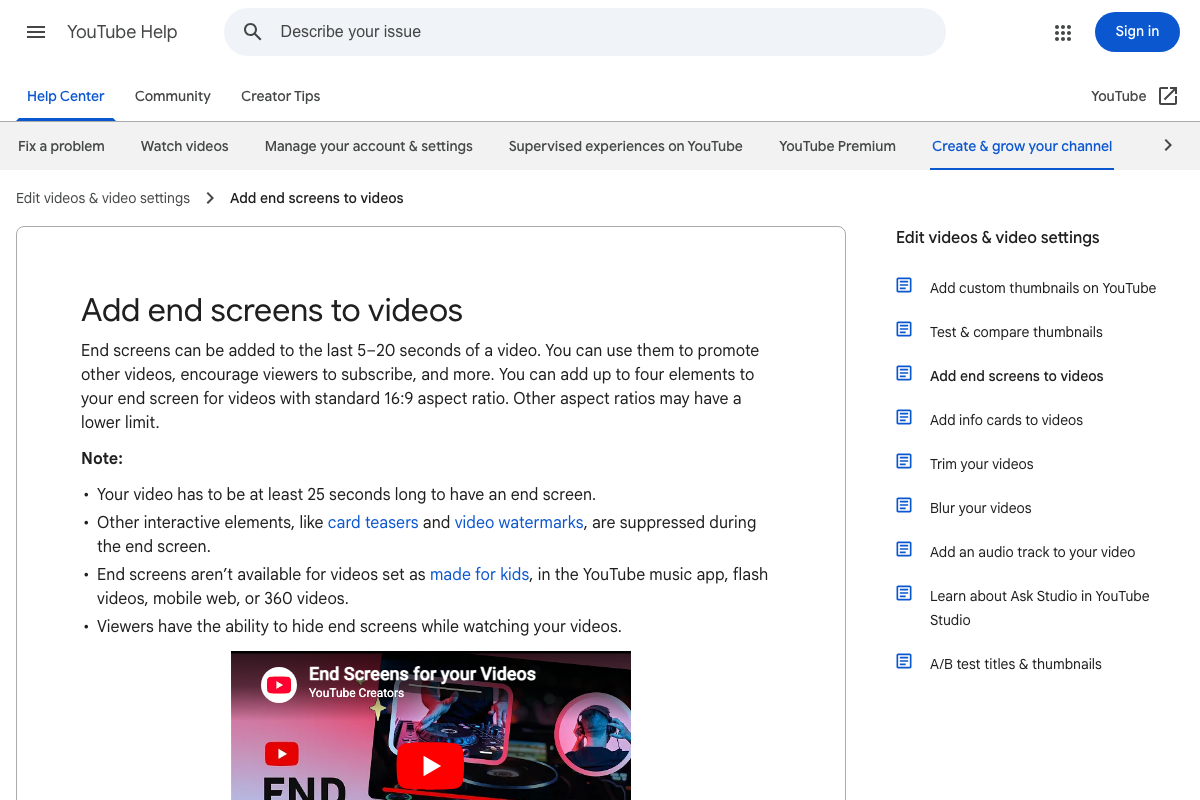Expand more categories with right chevron

[1167, 145]
